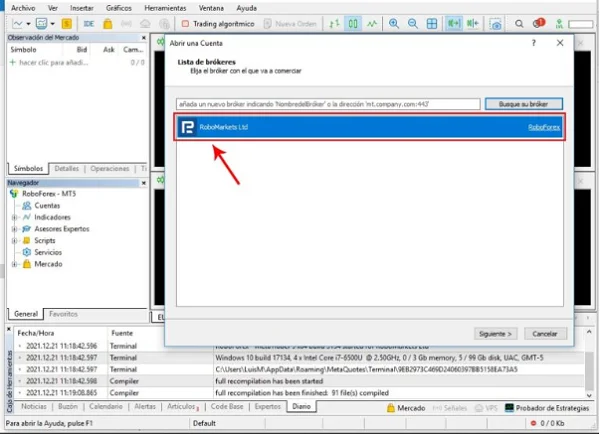Close the Navegador panel

(x=143, y=183)
